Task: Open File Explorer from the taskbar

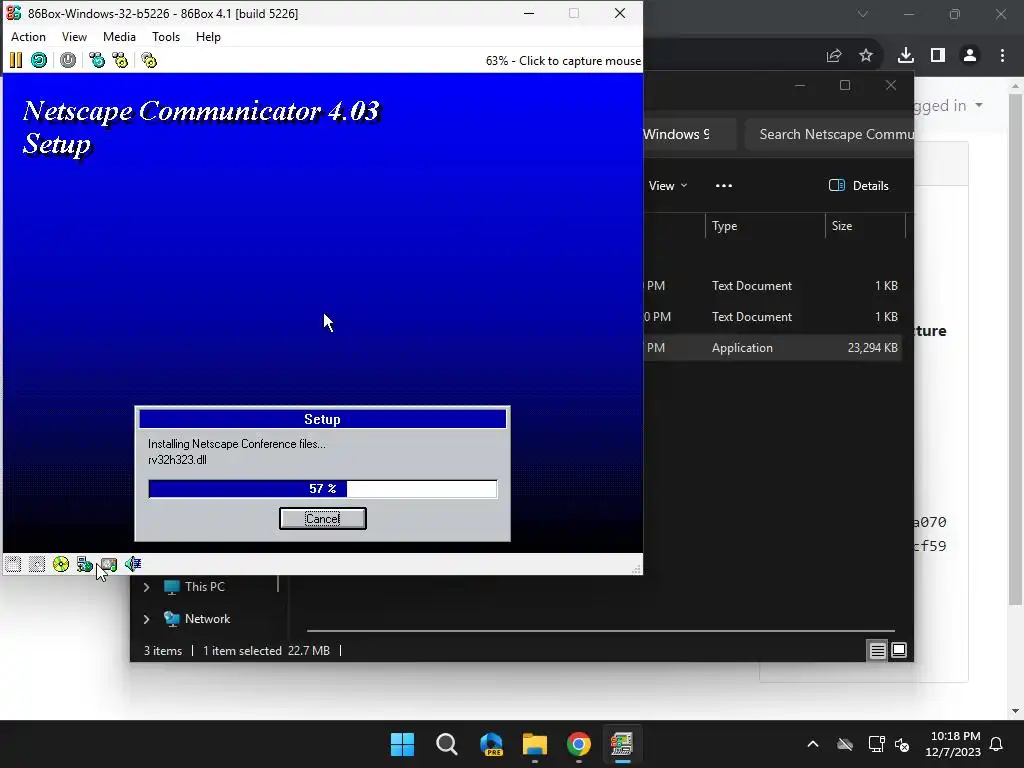Action: pos(535,744)
